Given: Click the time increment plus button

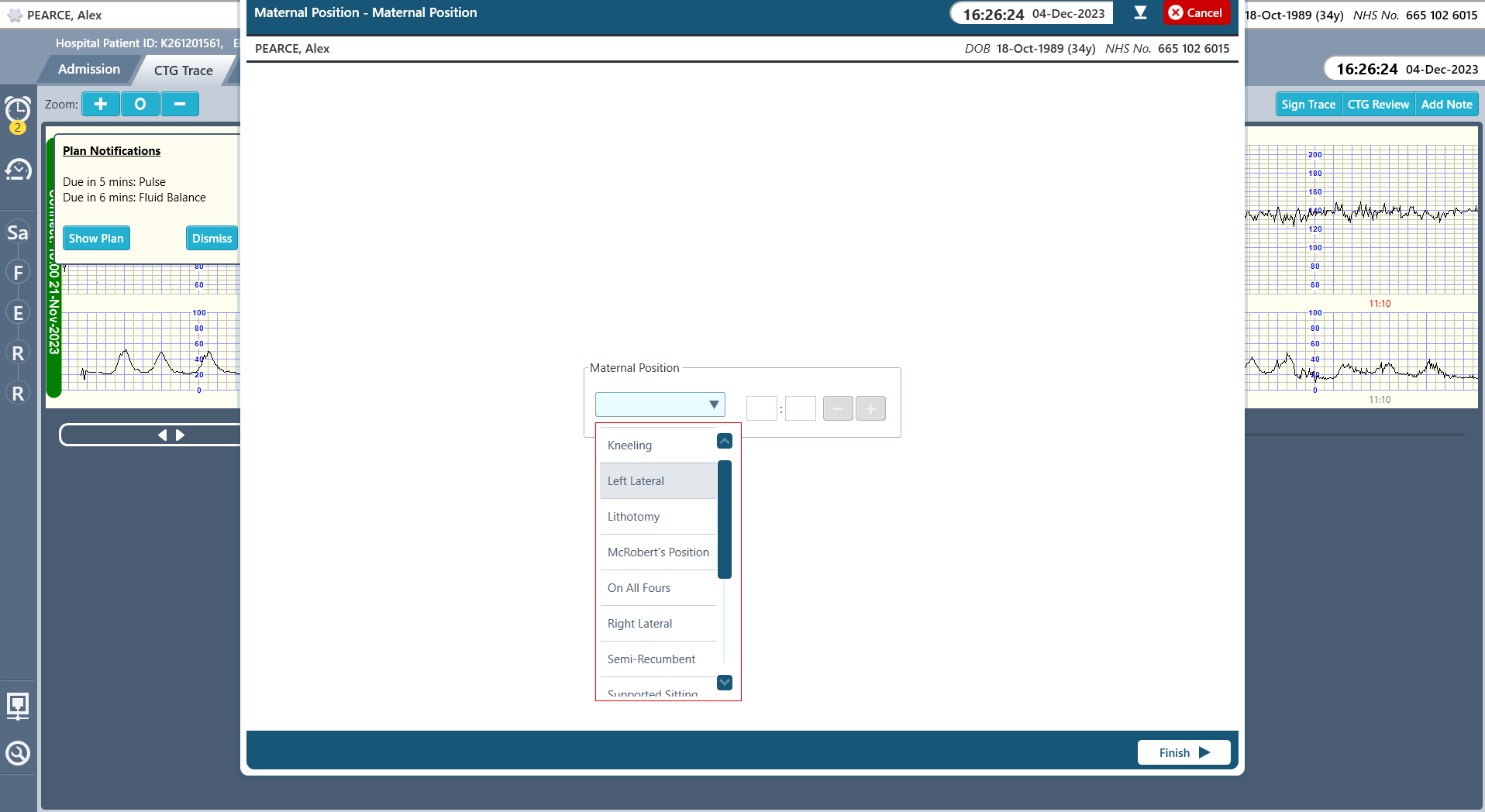Looking at the screenshot, I should tap(870, 408).
